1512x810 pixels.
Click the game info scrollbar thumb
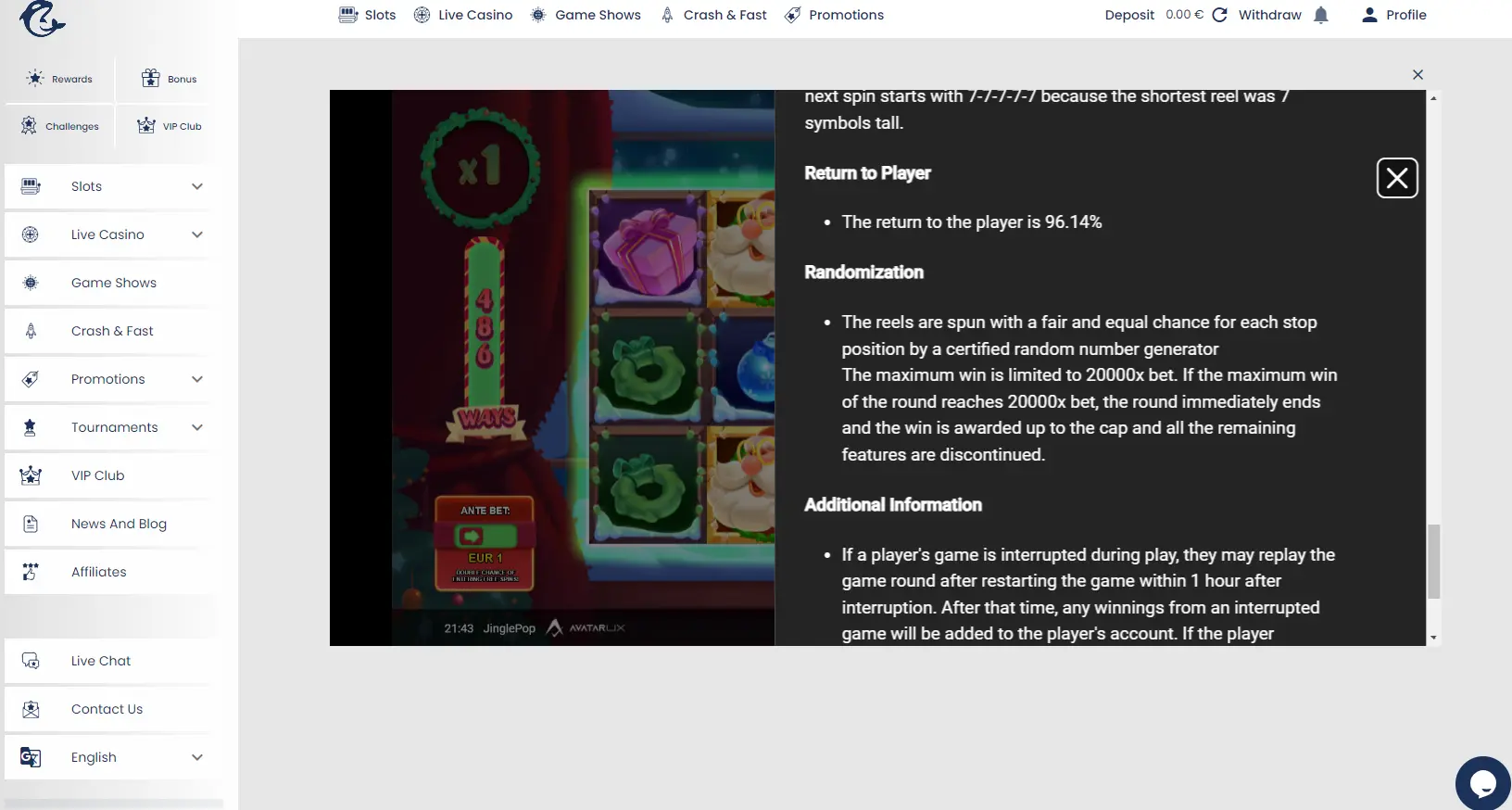[1433, 562]
